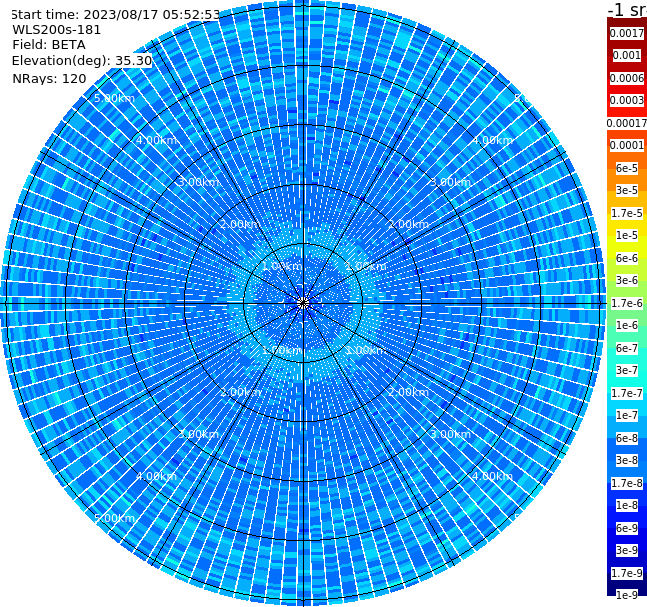Viewport: 647px width, 607px height.
Task: Click the 3e-5 colorbar label
Action: 627,190
